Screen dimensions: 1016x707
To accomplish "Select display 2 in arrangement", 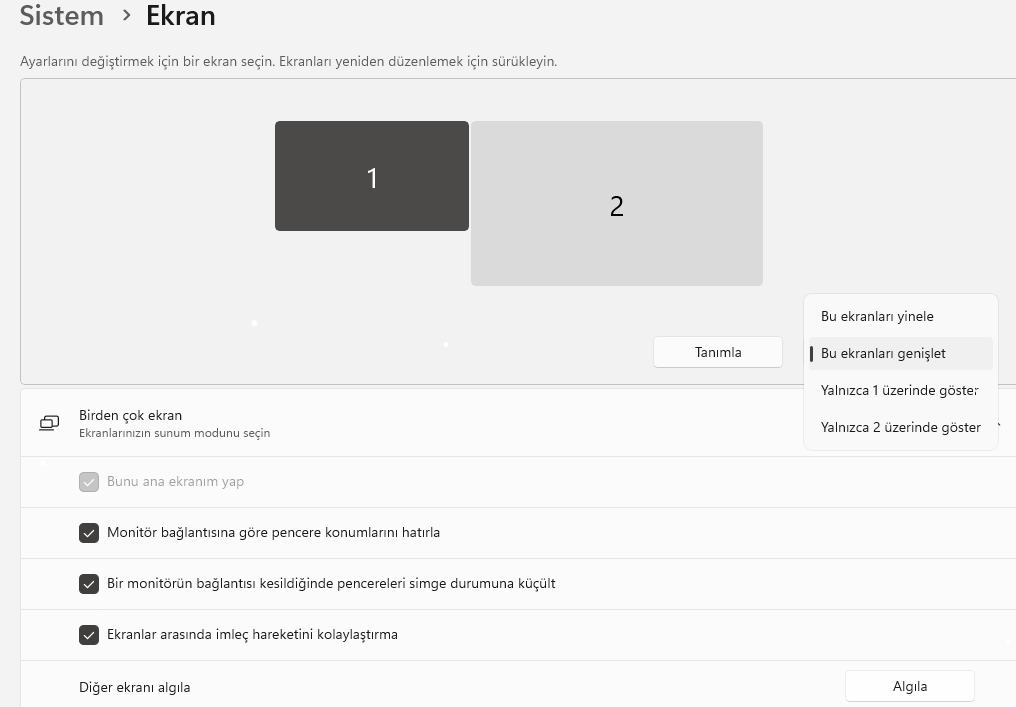I will [616, 204].
